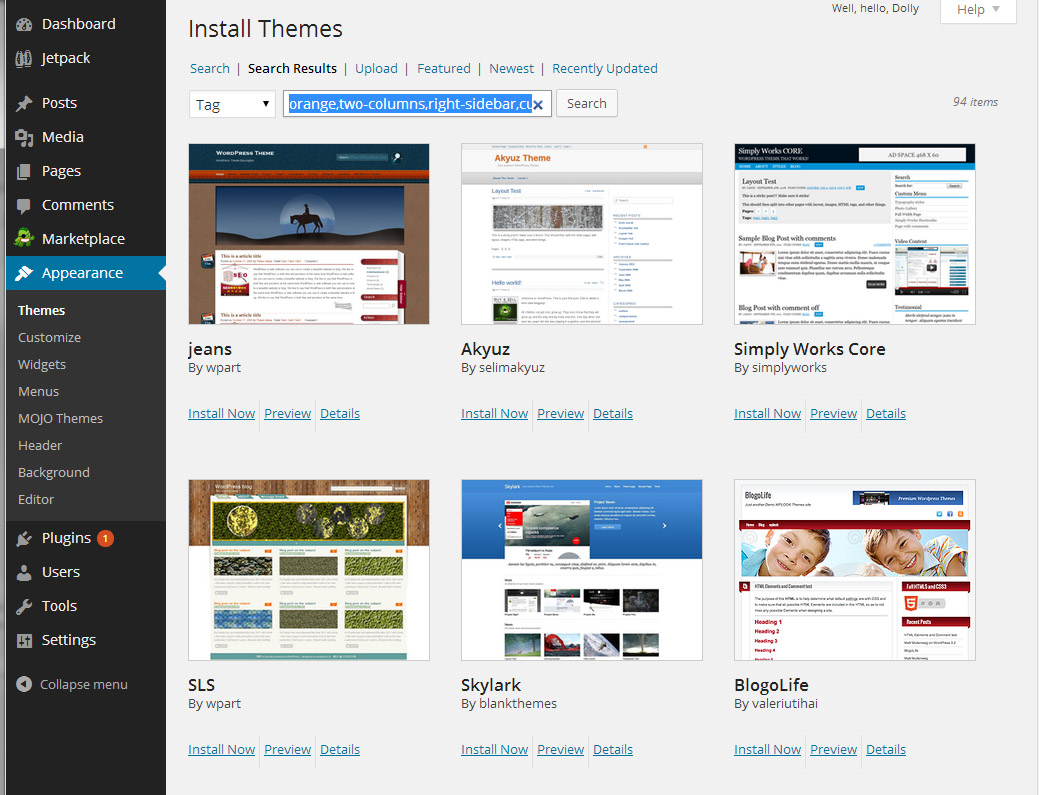This screenshot has width=1039, height=795.
Task: Go to Widgets under Appearance
Action: [42, 365]
